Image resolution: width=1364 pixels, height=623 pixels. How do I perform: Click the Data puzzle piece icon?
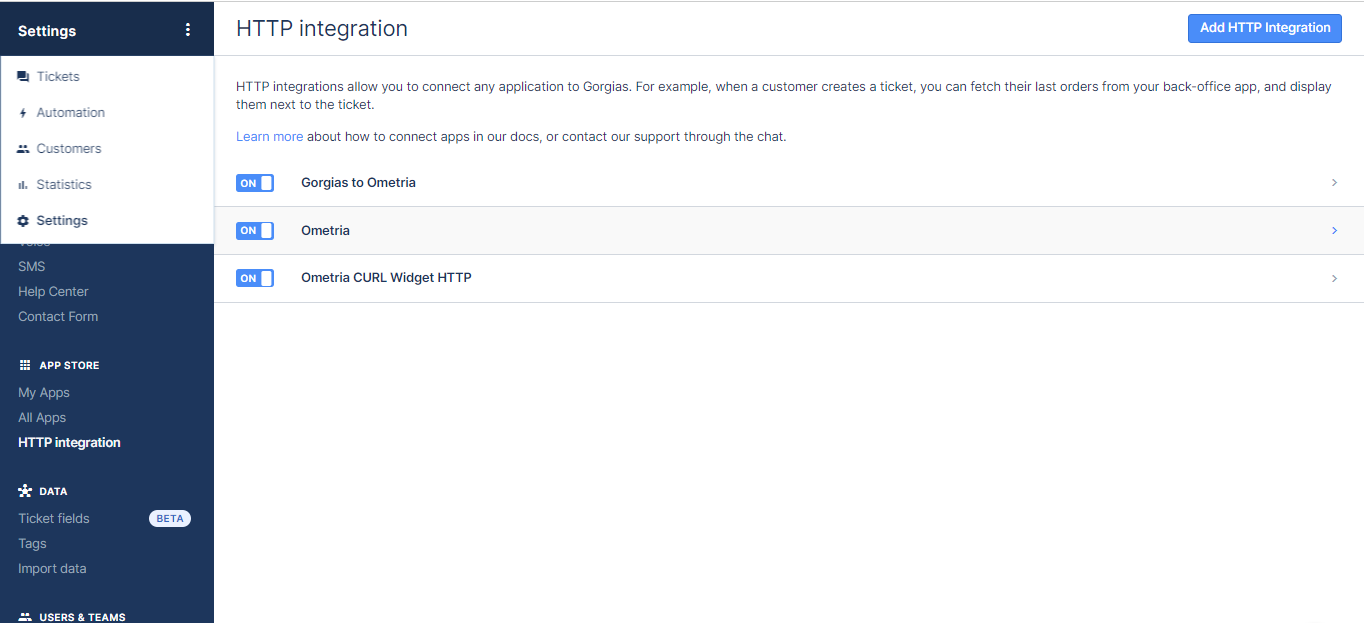coord(24,490)
